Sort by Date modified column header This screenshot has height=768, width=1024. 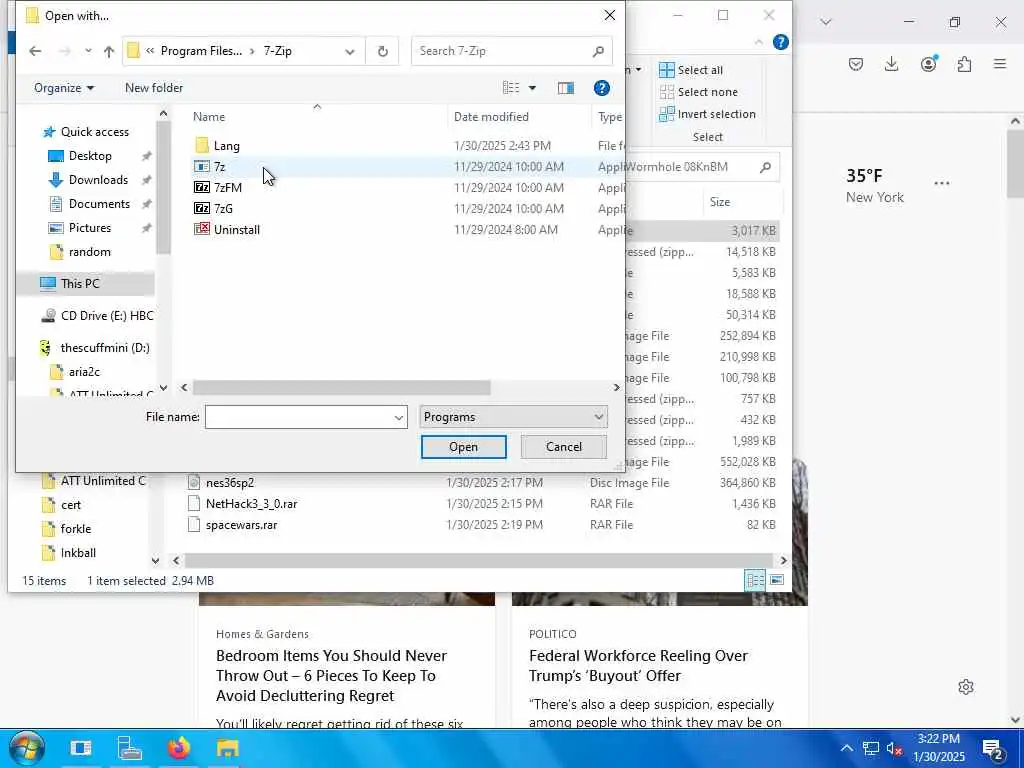[x=491, y=117]
